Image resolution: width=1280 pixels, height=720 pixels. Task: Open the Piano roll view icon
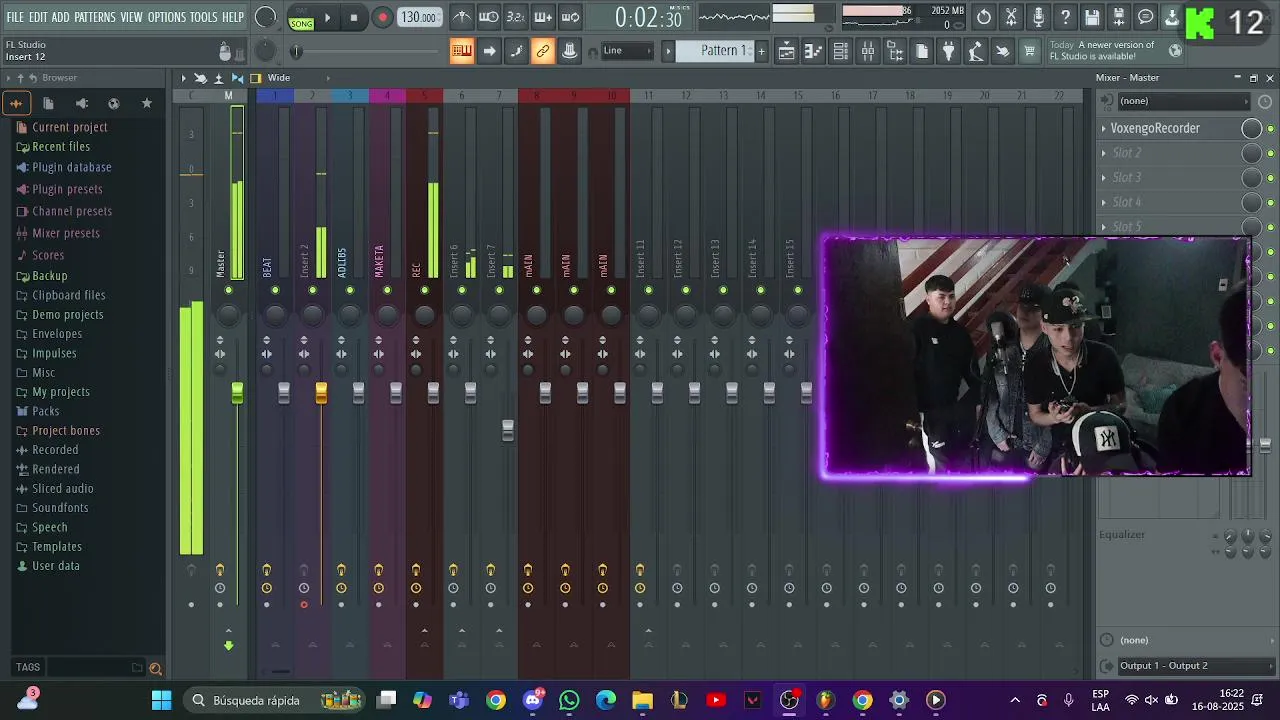click(814, 52)
